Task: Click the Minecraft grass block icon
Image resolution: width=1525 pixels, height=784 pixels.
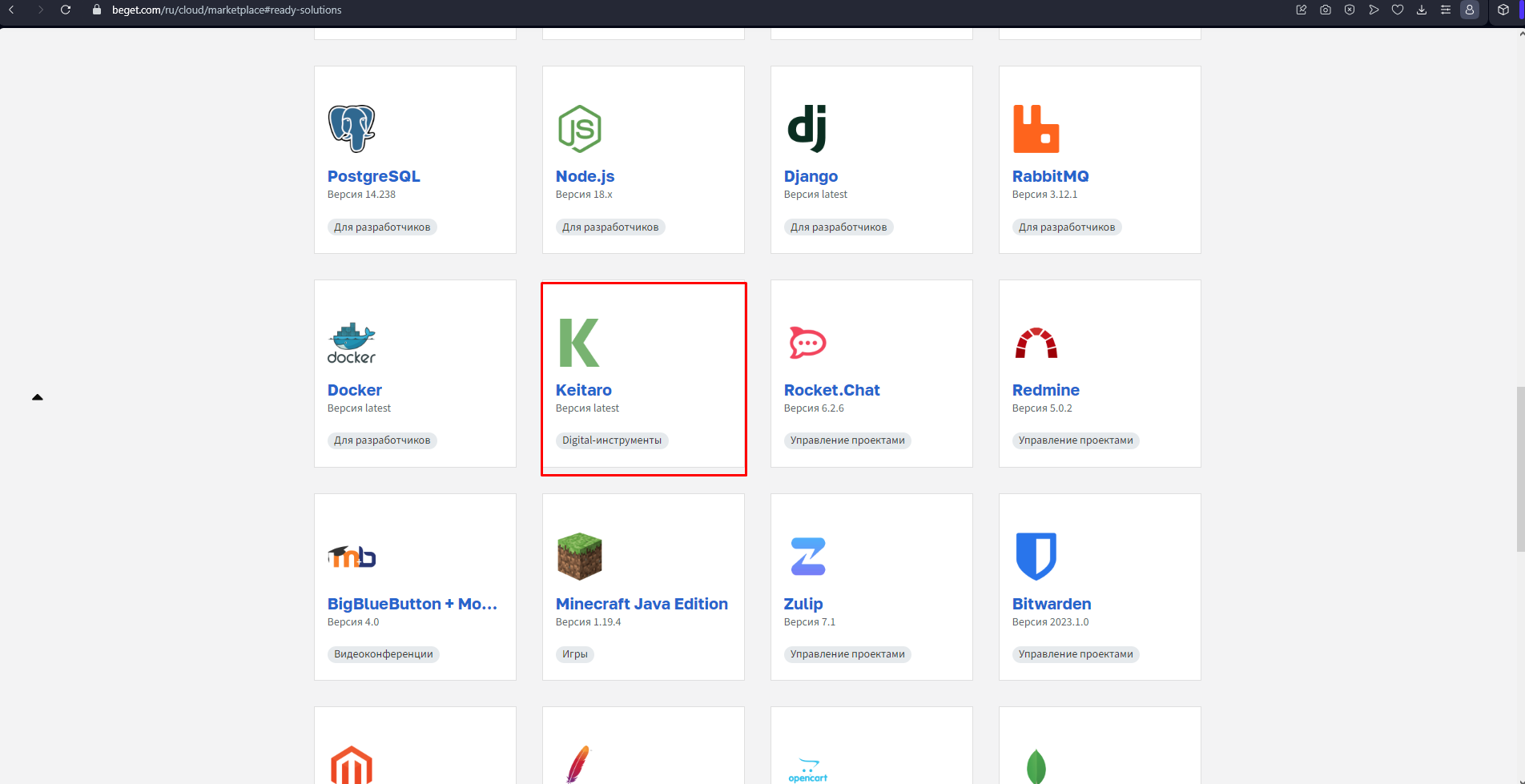Action: click(x=580, y=557)
